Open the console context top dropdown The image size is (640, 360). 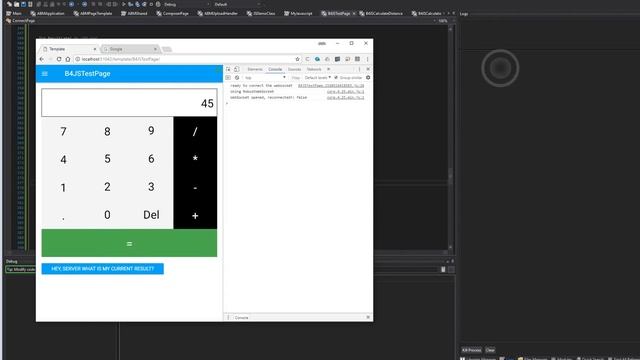pyautogui.click(x=264, y=78)
